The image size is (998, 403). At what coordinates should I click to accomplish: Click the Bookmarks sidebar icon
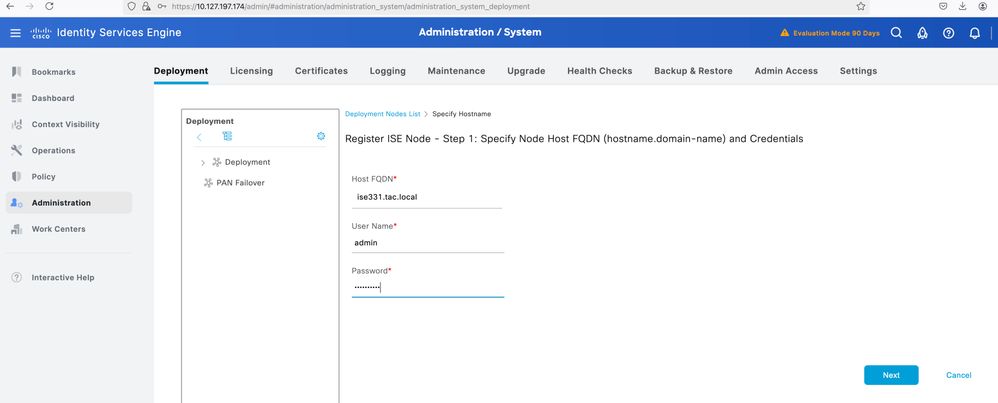coord(17,72)
